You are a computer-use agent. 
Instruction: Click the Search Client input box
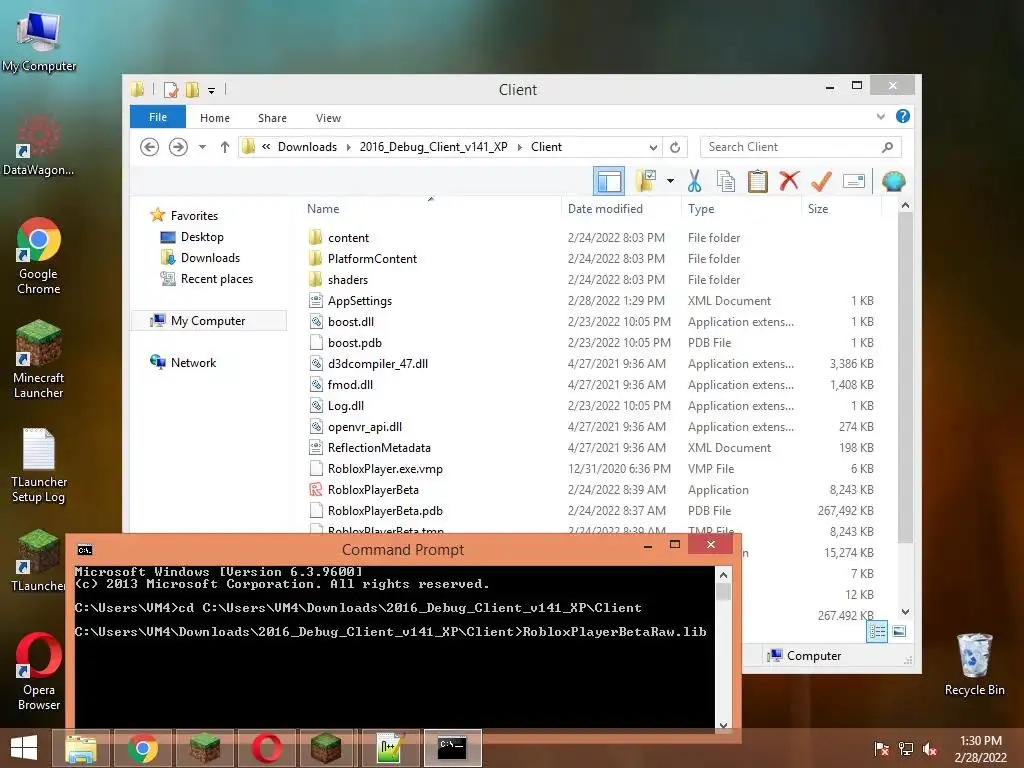pos(801,147)
